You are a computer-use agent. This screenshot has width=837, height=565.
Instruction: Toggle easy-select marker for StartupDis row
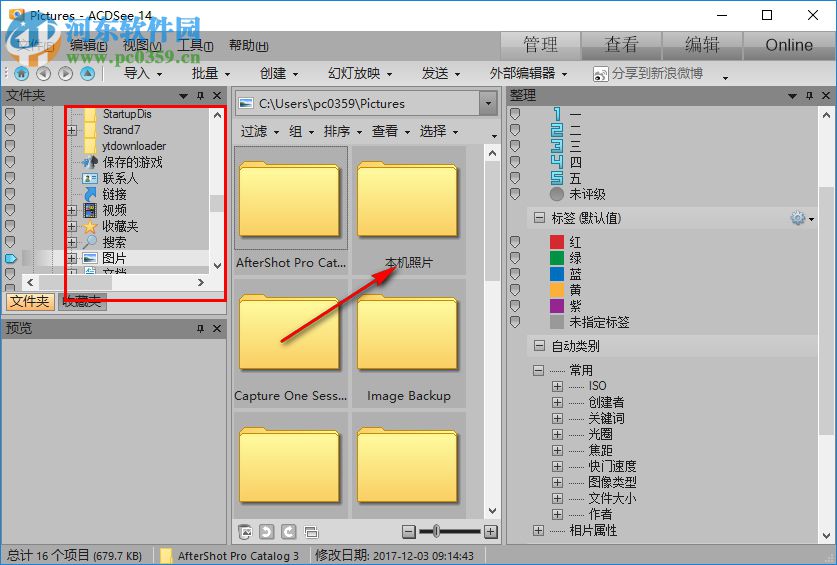coord(10,114)
